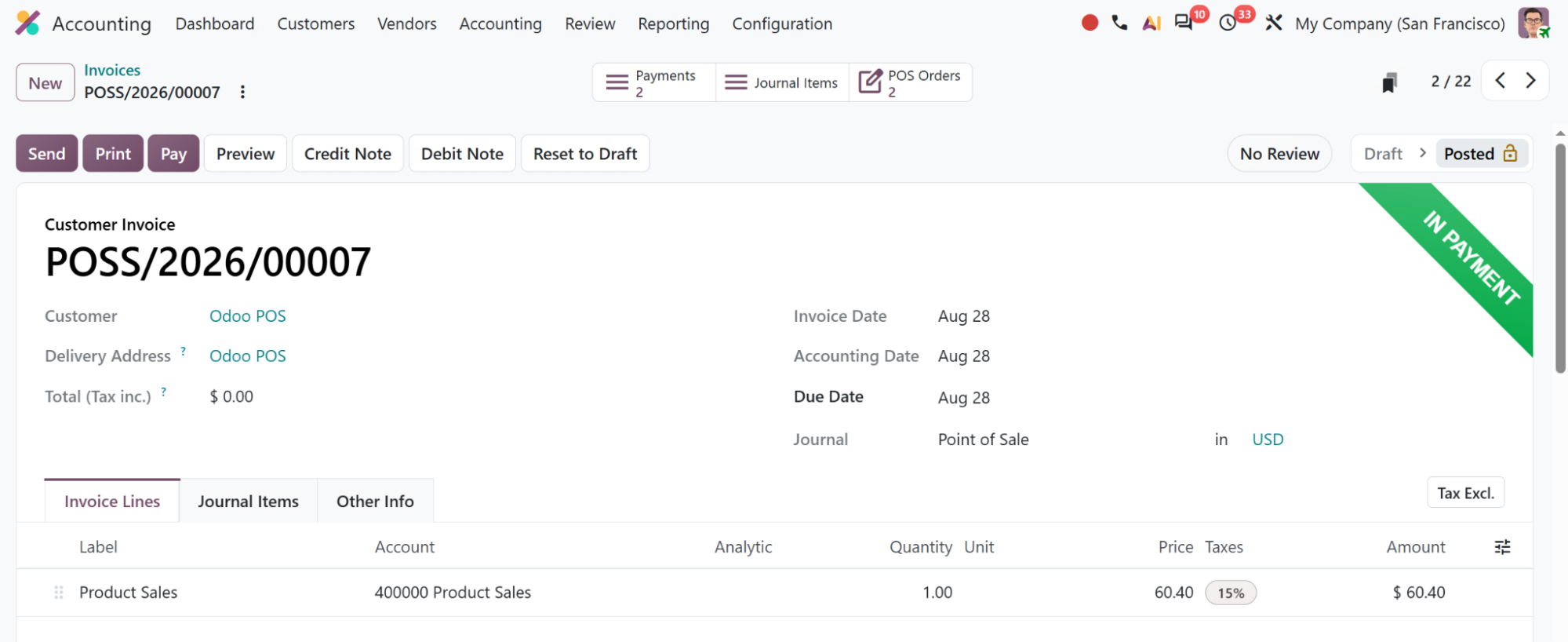
Task: Open the Customers menu
Action: coord(316,24)
